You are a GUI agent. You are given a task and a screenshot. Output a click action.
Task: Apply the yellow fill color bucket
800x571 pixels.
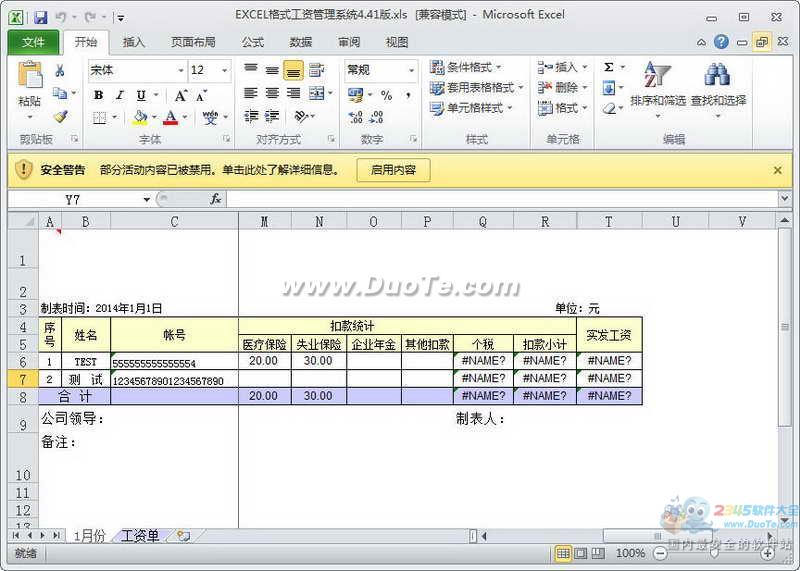tap(140, 117)
